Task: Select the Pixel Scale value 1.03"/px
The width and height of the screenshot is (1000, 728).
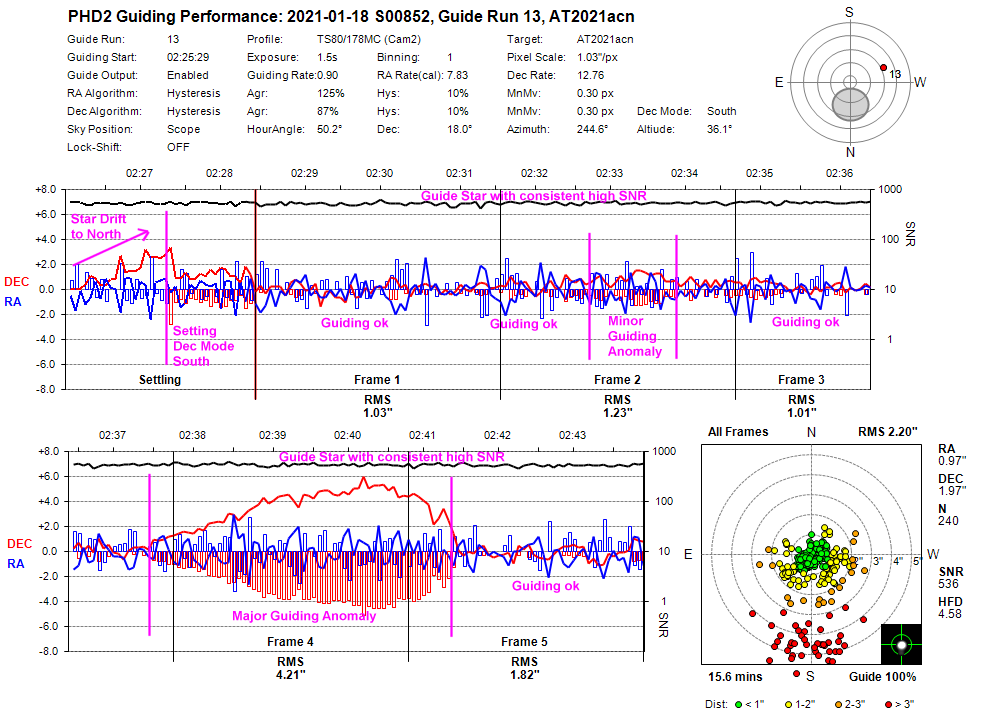Action: point(598,57)
